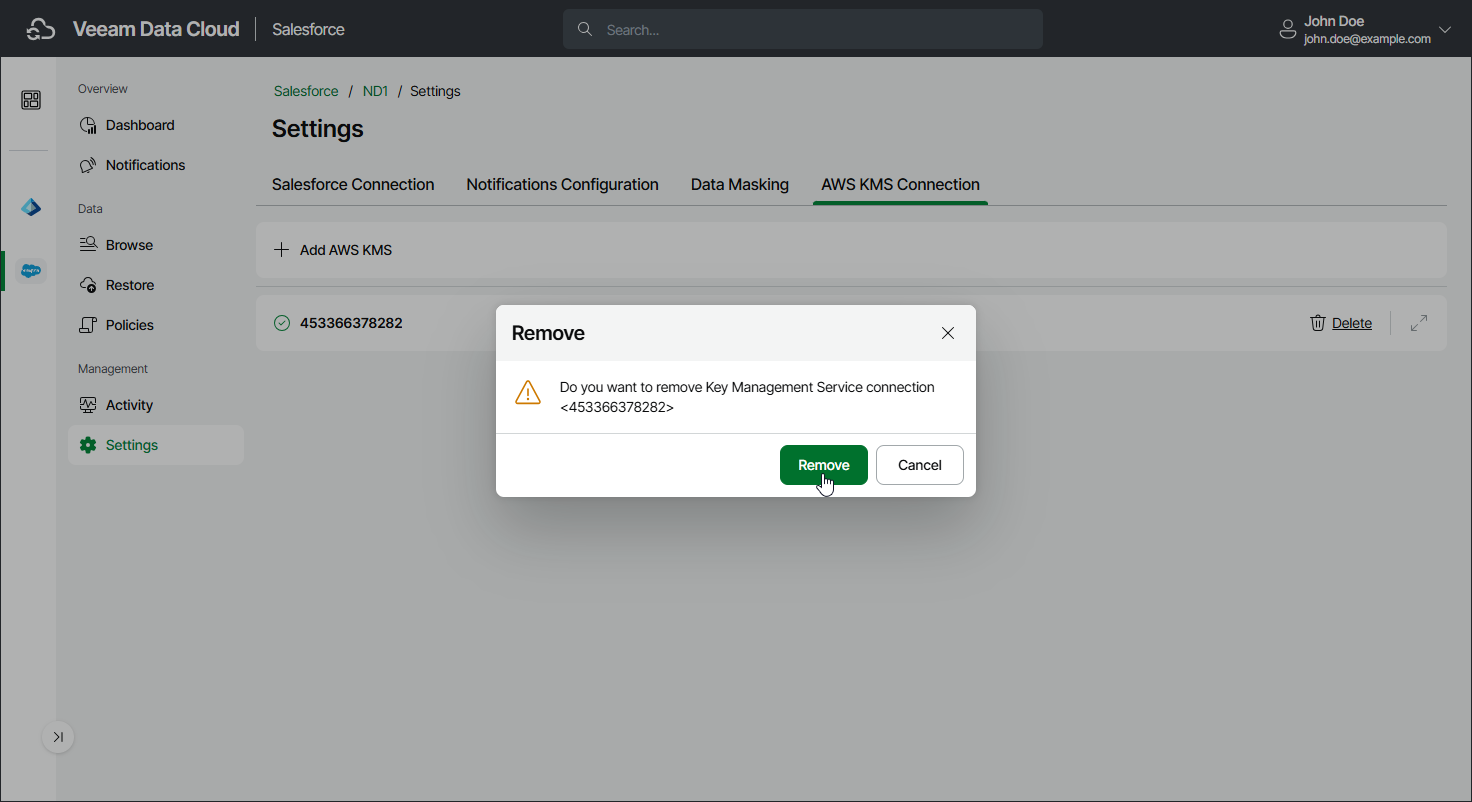Click the Dashboard gauge icon
Image resolution: width=1472 pixels, height=802 pixels.
click(x=88, y=125)
